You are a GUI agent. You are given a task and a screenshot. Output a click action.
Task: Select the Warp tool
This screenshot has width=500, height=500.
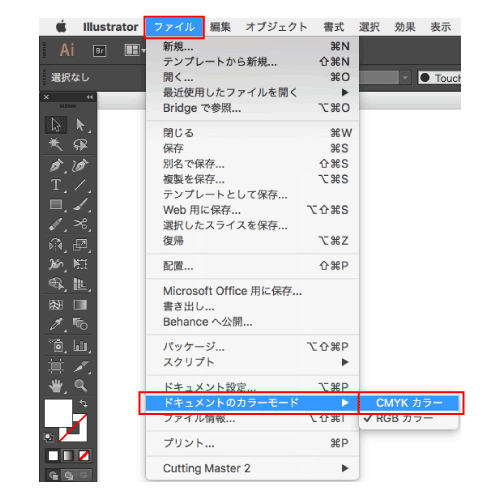click(56, 264)
